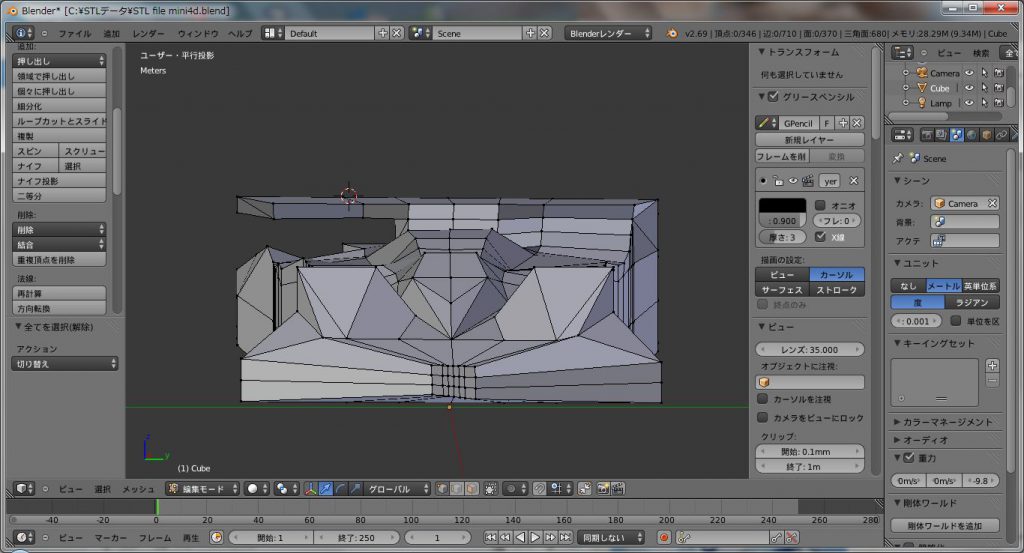The image size is (1024, 553).
Task: Open the render engine dropdown
Action: click(x=609, y=33)
